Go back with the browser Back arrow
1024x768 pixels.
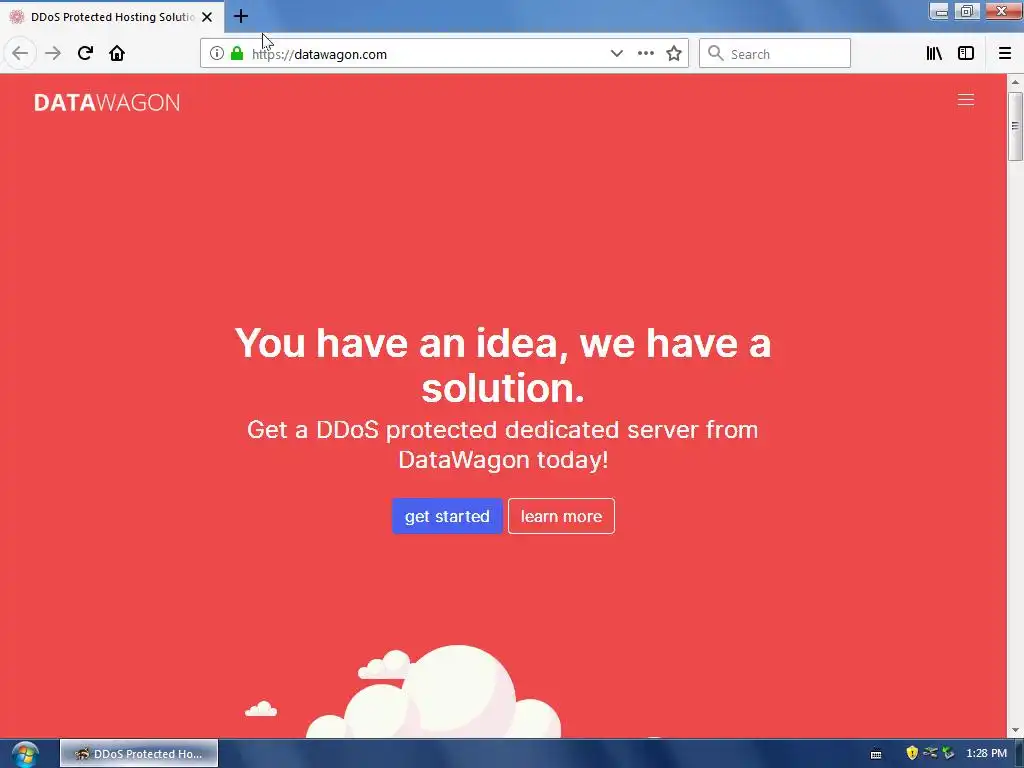[20, 54]
